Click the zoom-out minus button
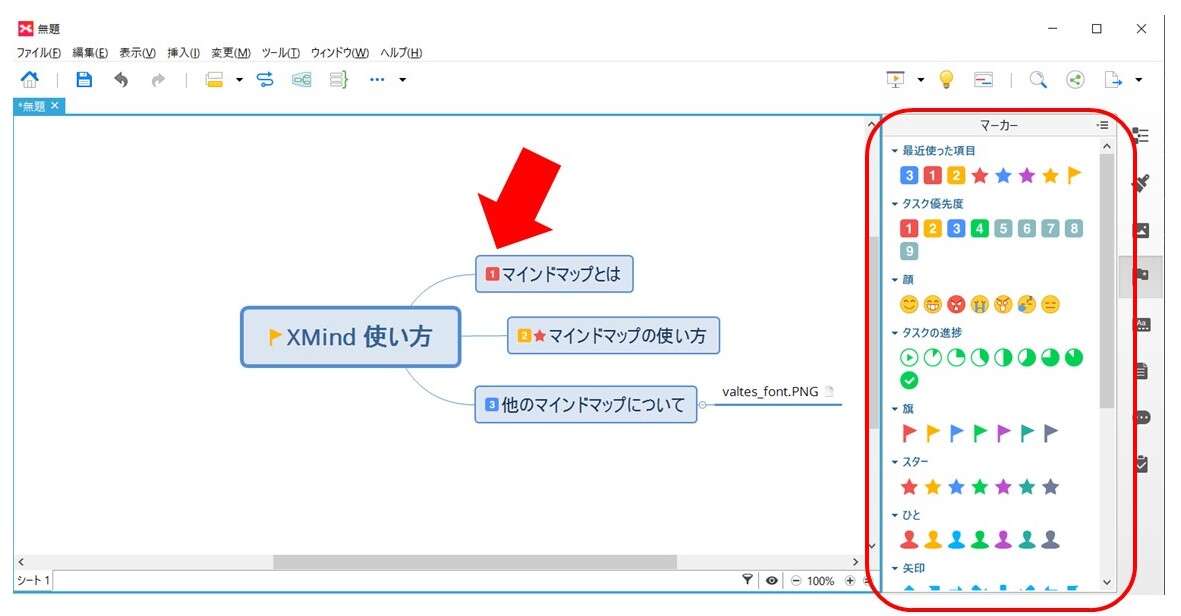Image resolution: width=1181 pixels, height=616 pixels. pyautogui.click(x=796, y=581)
